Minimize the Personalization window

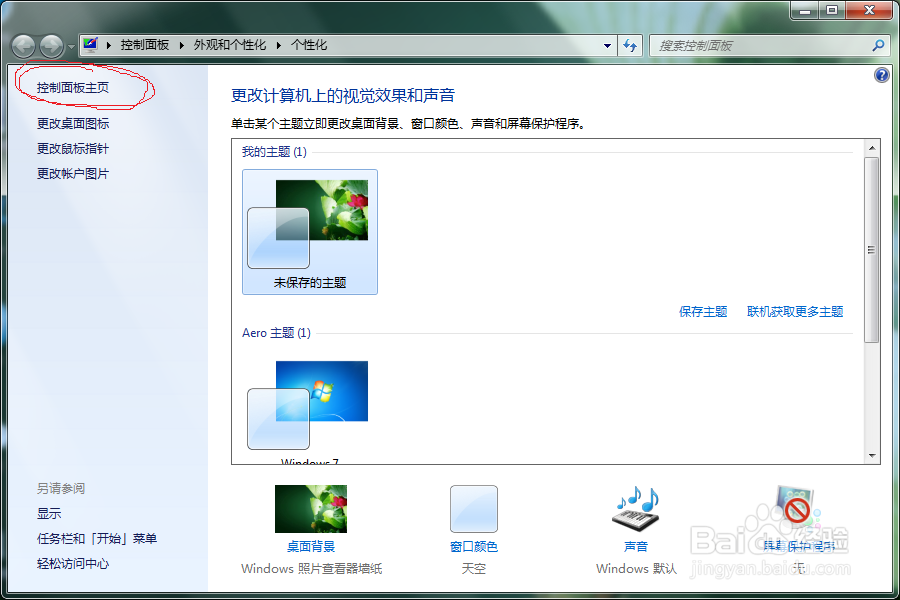pyautogui.click(x=805, y=10)
